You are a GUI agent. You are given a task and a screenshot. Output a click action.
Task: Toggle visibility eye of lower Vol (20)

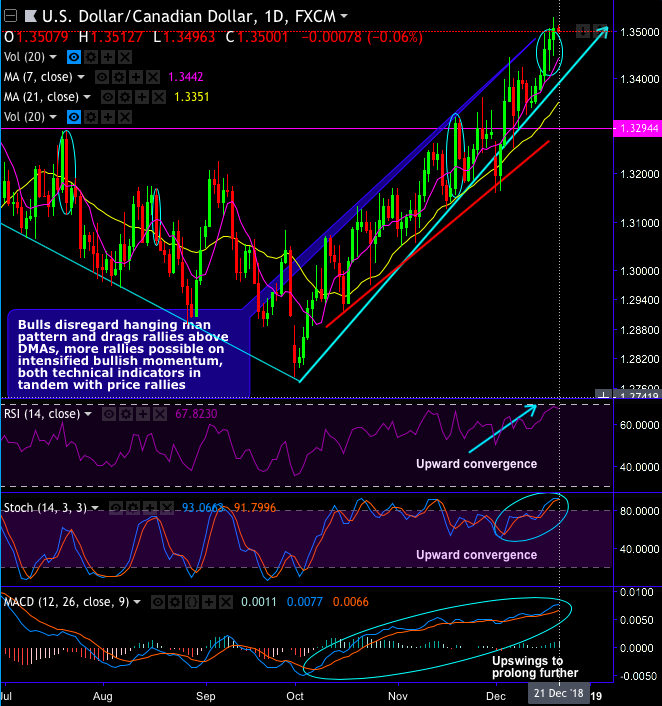pos(74,117)
